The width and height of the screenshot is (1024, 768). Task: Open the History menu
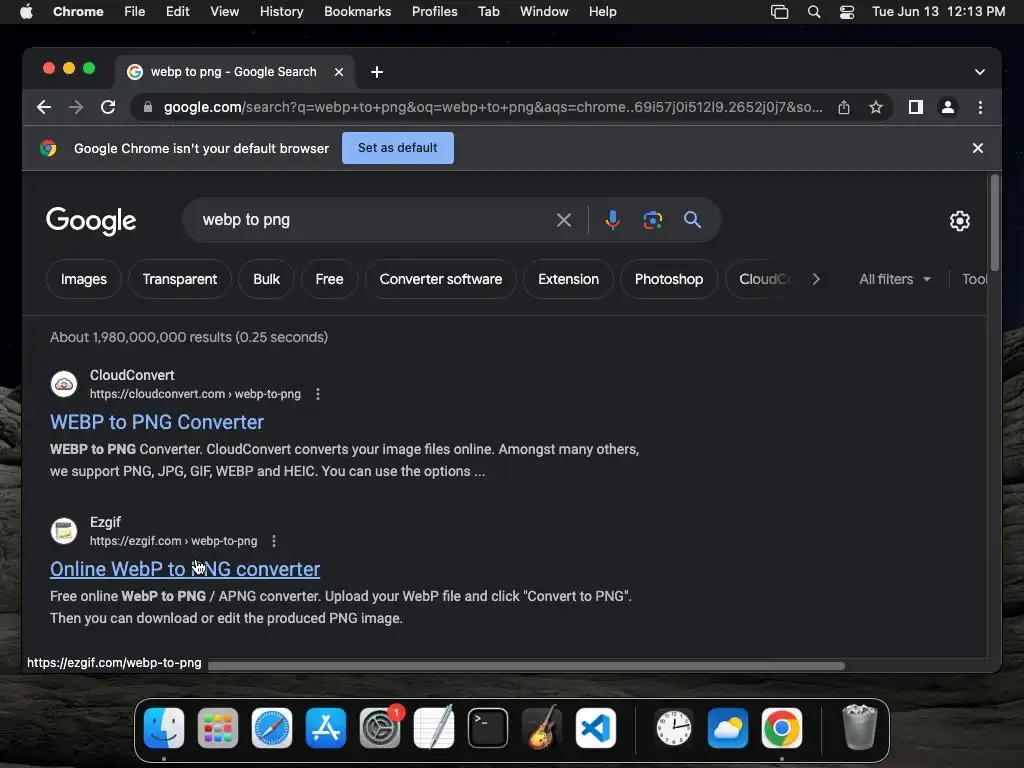281,12
